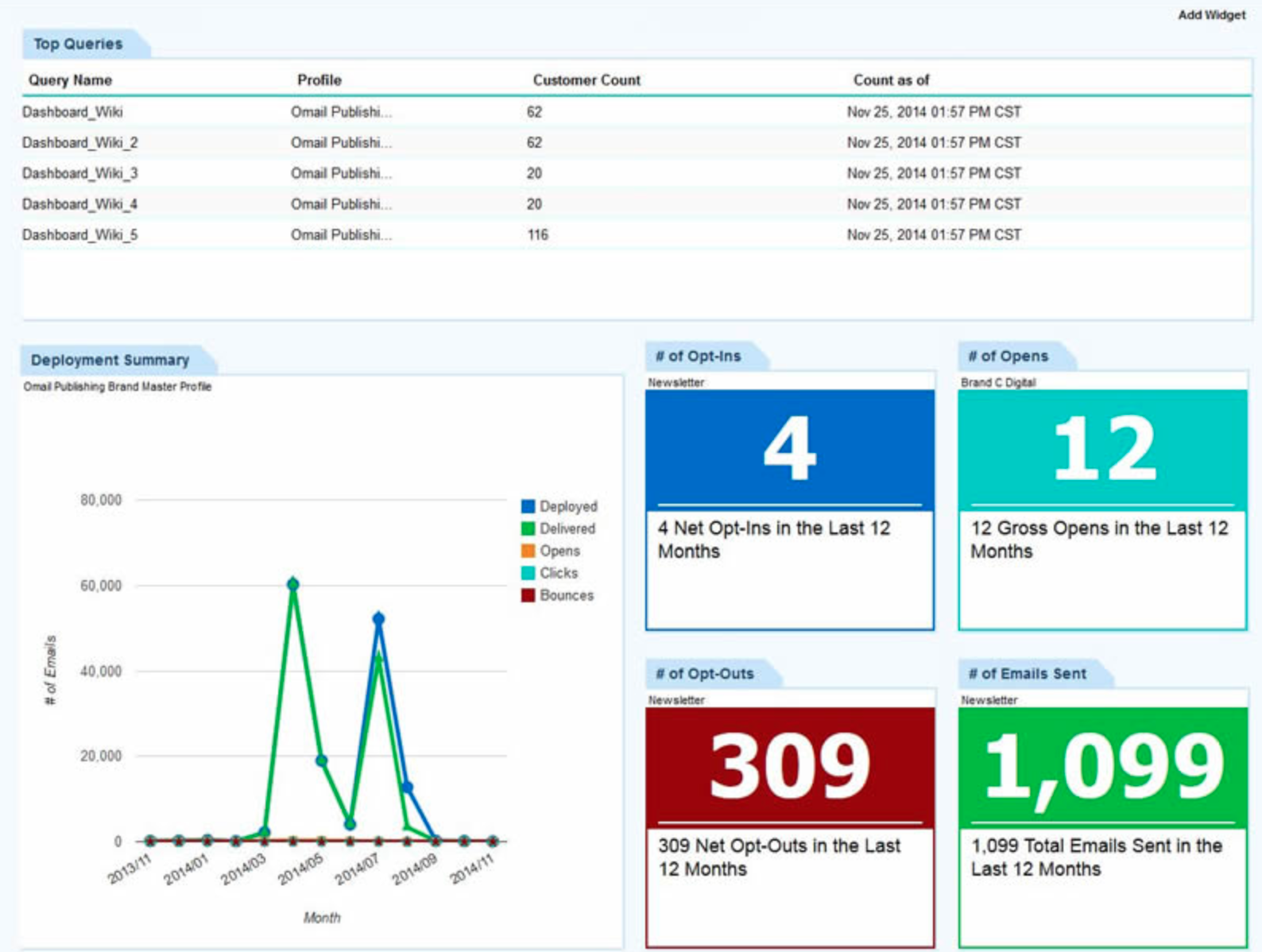
Task: Click the dark red Bounces legend swatch
Action: tap(528, 595)
